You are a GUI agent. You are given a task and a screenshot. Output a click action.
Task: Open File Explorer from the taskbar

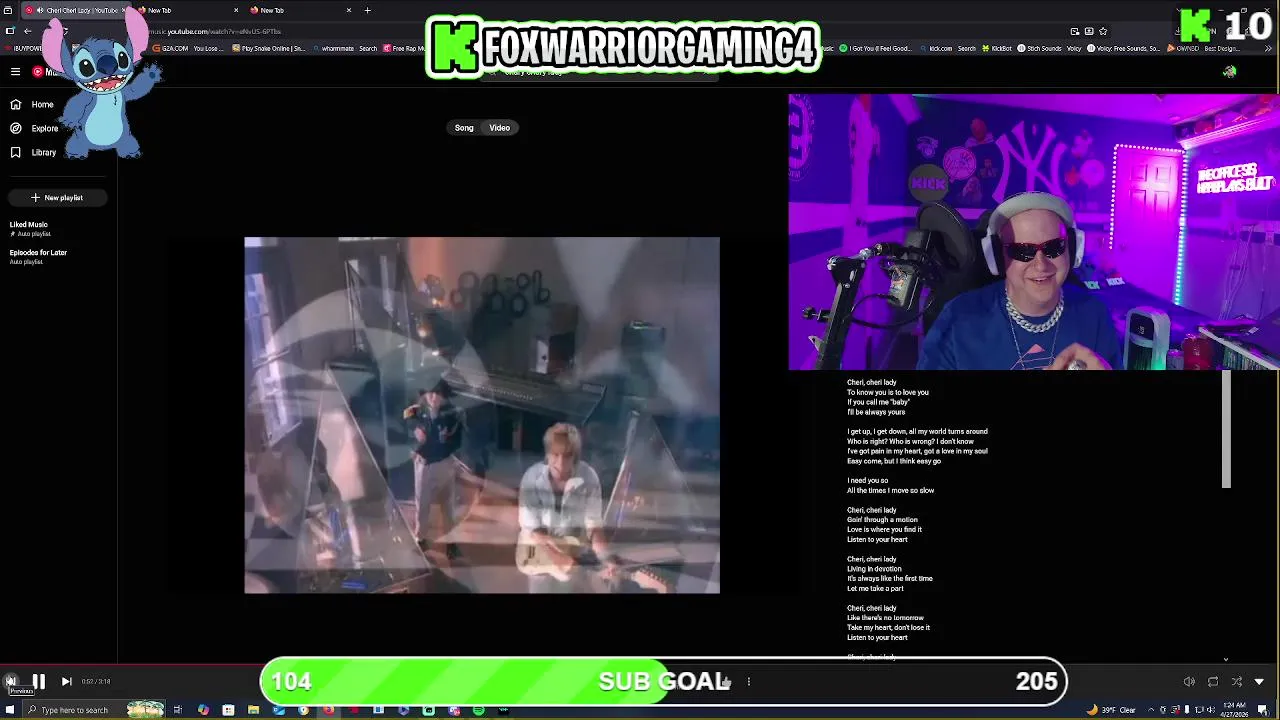(253, 710)
